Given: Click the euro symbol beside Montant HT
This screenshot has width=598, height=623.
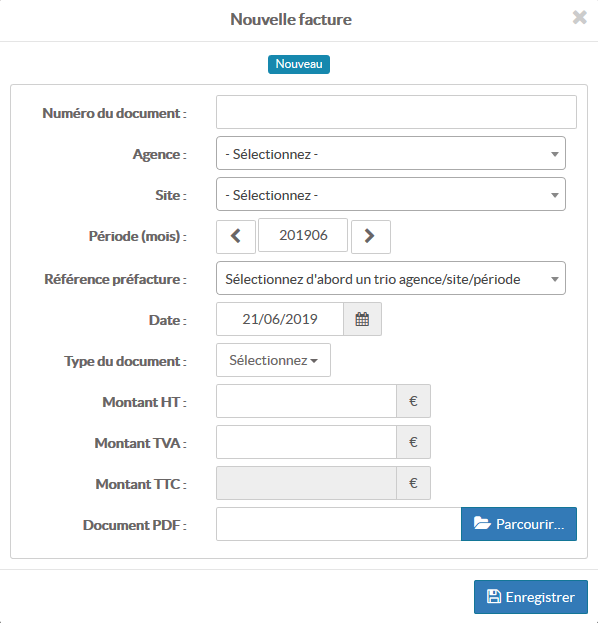Looking at the screenshot, I should click(413, 401).
